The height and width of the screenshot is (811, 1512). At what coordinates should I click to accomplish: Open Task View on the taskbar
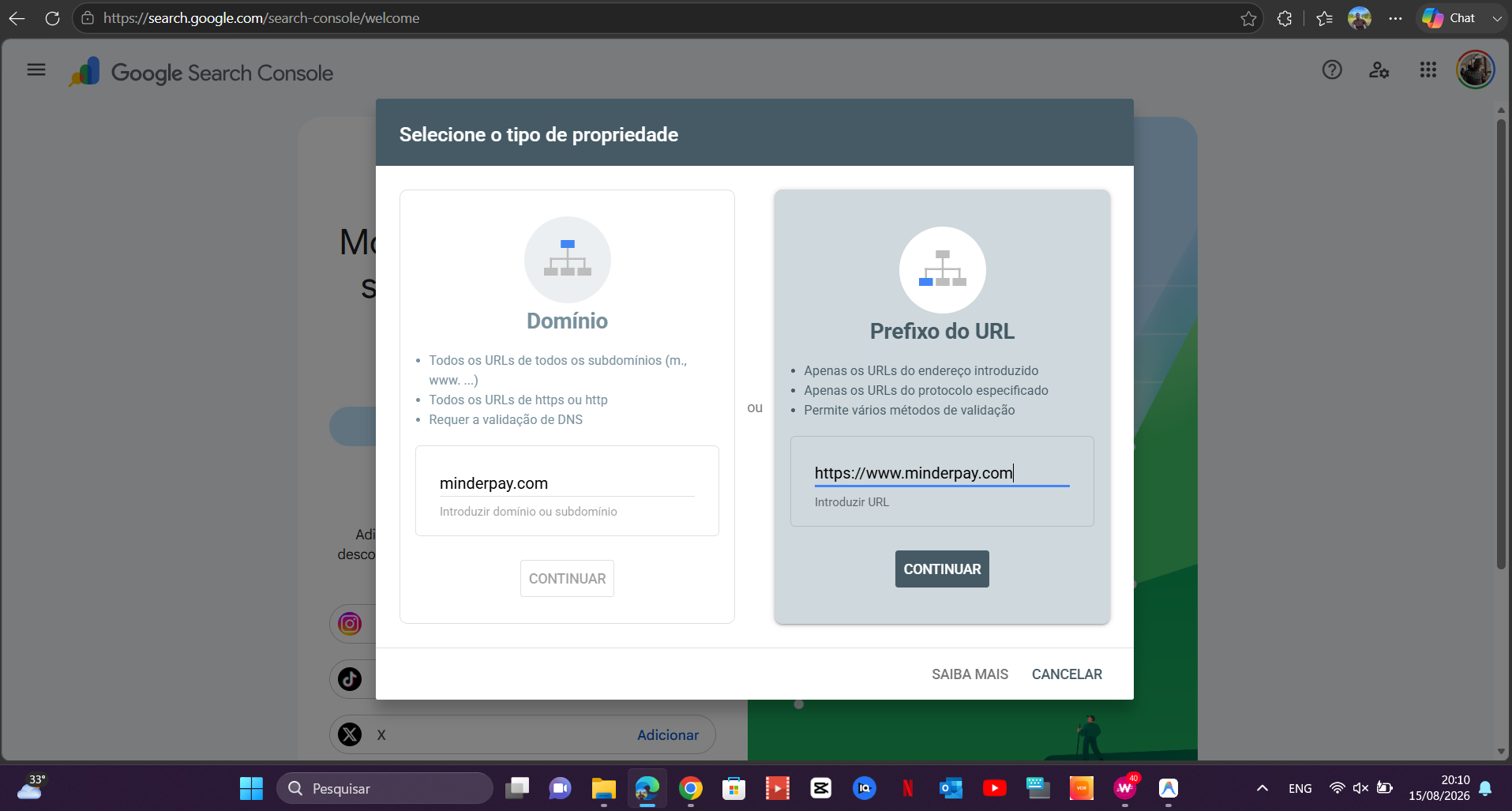click(517, 788)
